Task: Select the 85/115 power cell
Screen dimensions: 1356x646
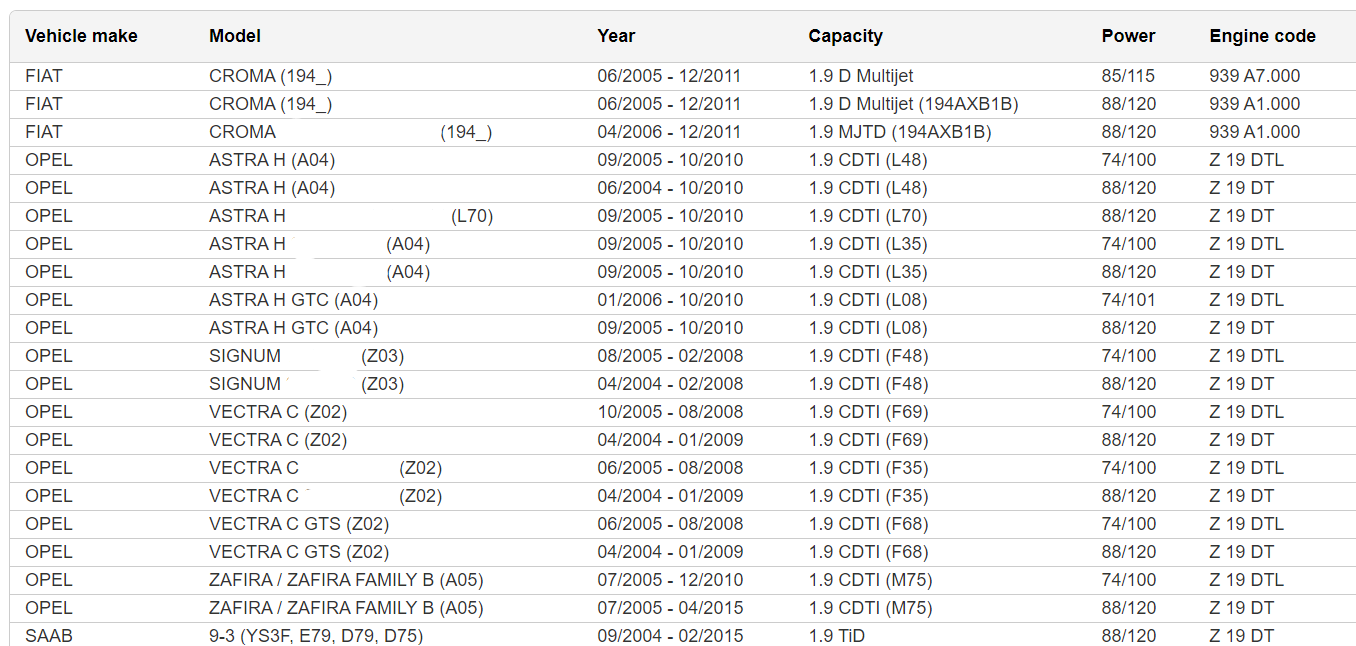Action: tap(1128, 76)
